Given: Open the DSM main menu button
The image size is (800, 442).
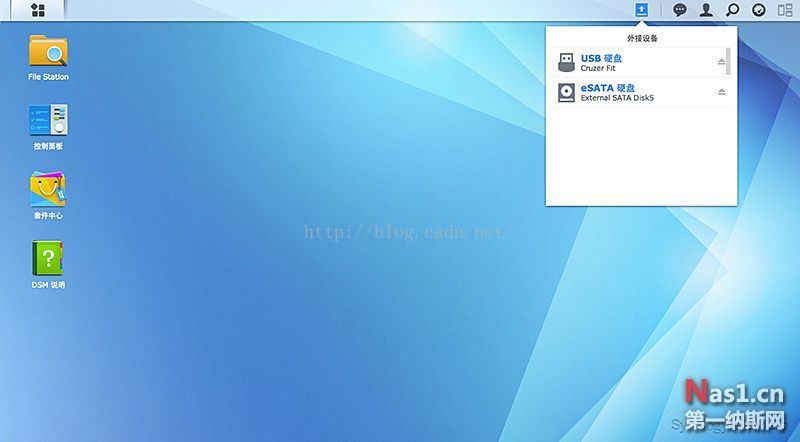Looking at the screenshot, I should tap(38, 10).
